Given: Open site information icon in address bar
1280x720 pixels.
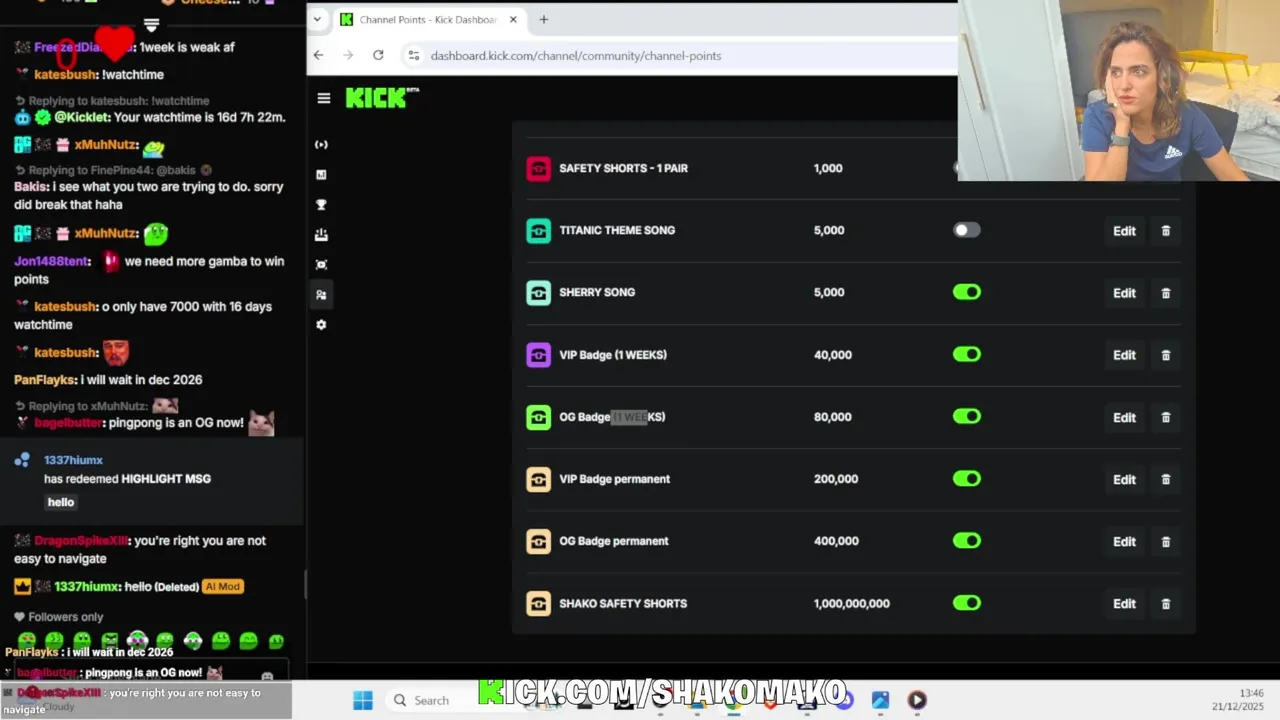Looking at the screenshot, I should 413,56.
